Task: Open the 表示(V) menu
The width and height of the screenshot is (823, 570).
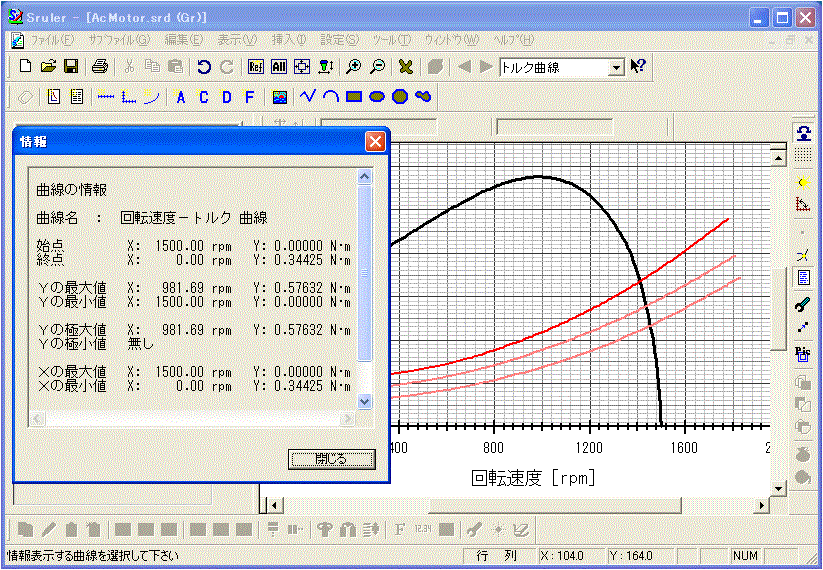Action: point(237,40)
